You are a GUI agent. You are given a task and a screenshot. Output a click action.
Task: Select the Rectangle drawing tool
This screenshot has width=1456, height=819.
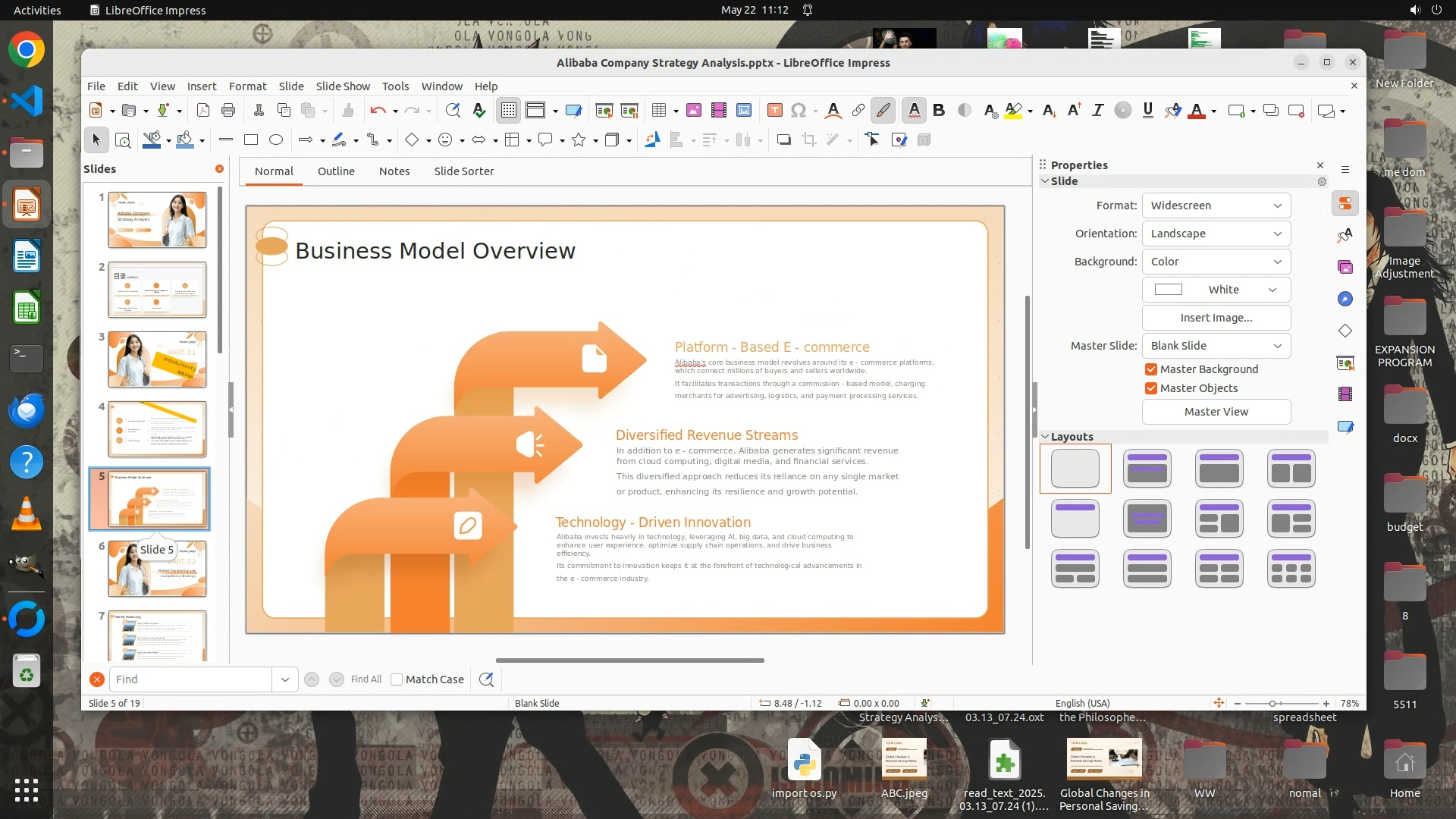[x=251, y=140]
